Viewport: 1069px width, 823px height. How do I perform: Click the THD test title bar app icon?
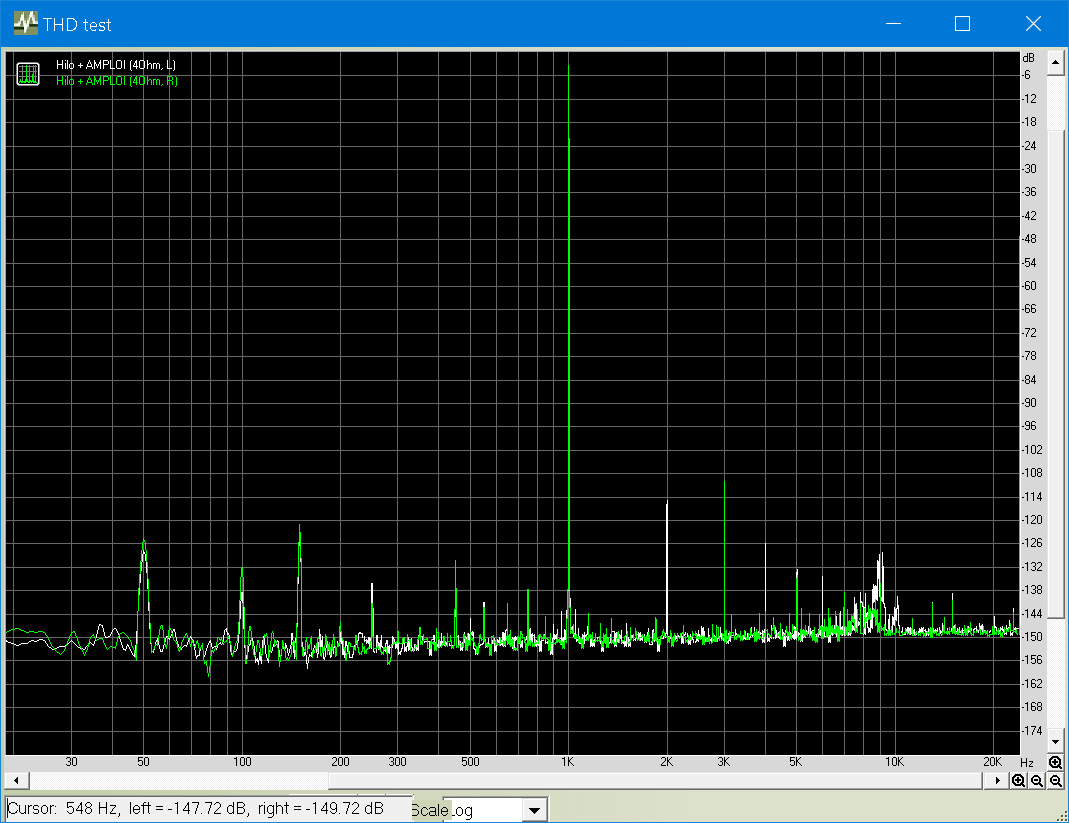point(25,24)
